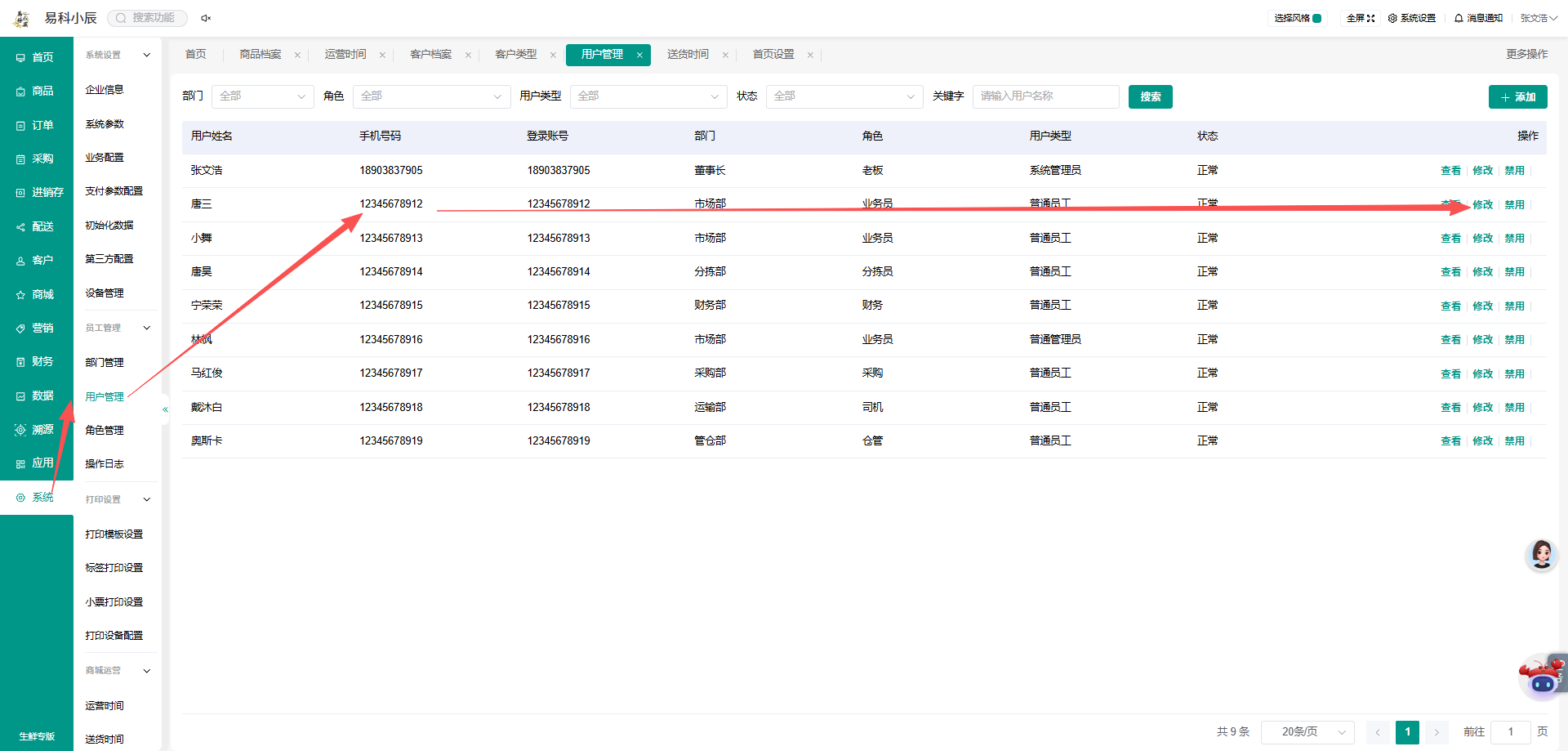Open the red robot assistant icon
Screen dimensions: 1568x751
pyautogui.click(x=1542, y=677)
